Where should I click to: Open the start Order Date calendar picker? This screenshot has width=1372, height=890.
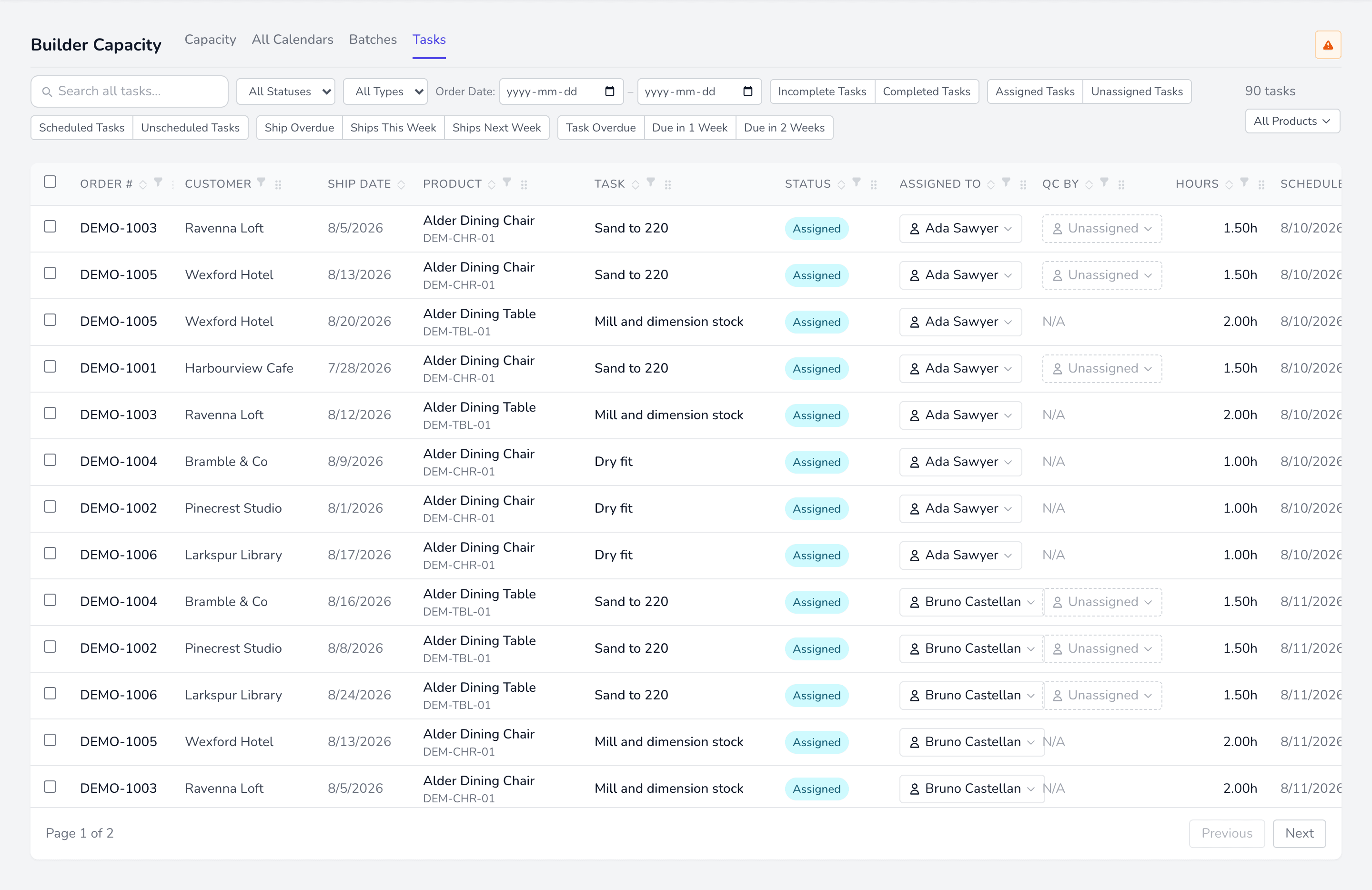point(609,91)
